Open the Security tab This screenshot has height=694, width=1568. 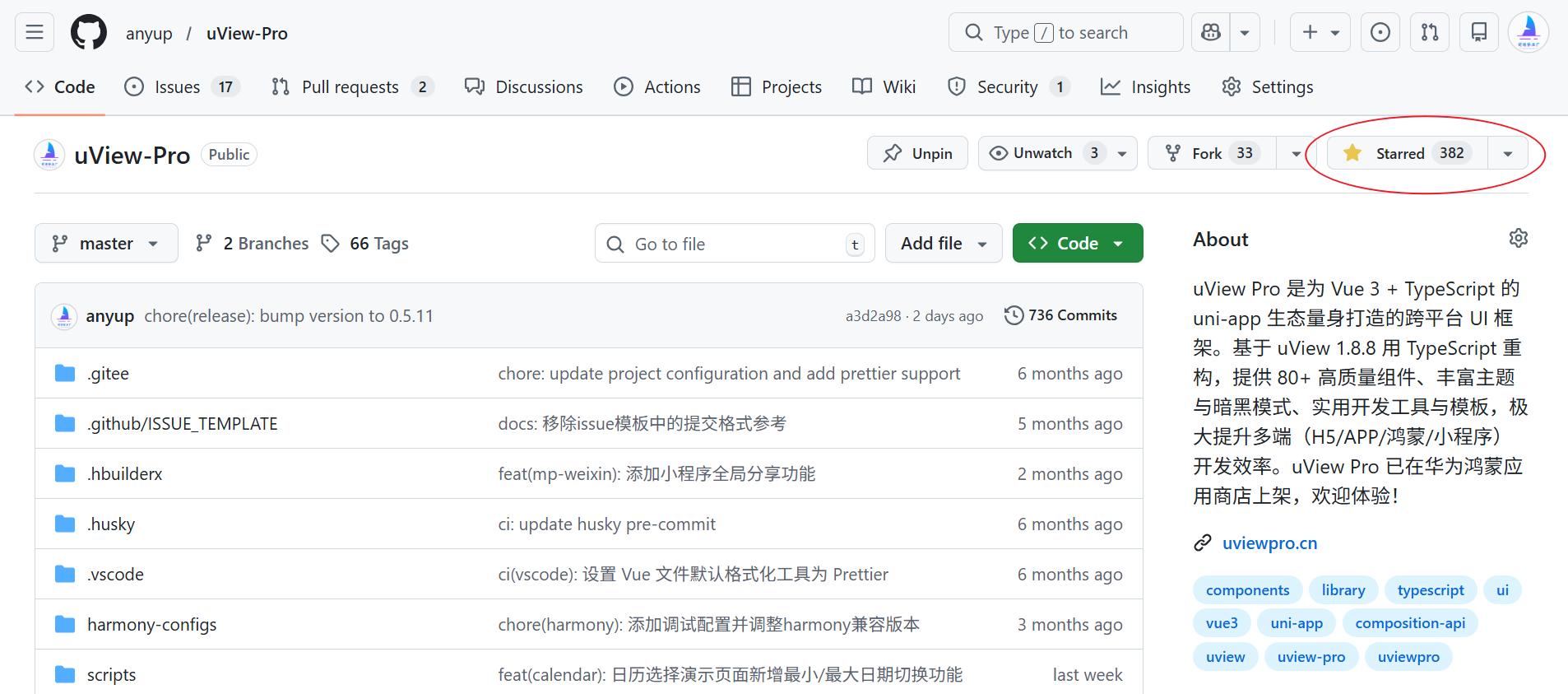click(x=1009, y=86)
